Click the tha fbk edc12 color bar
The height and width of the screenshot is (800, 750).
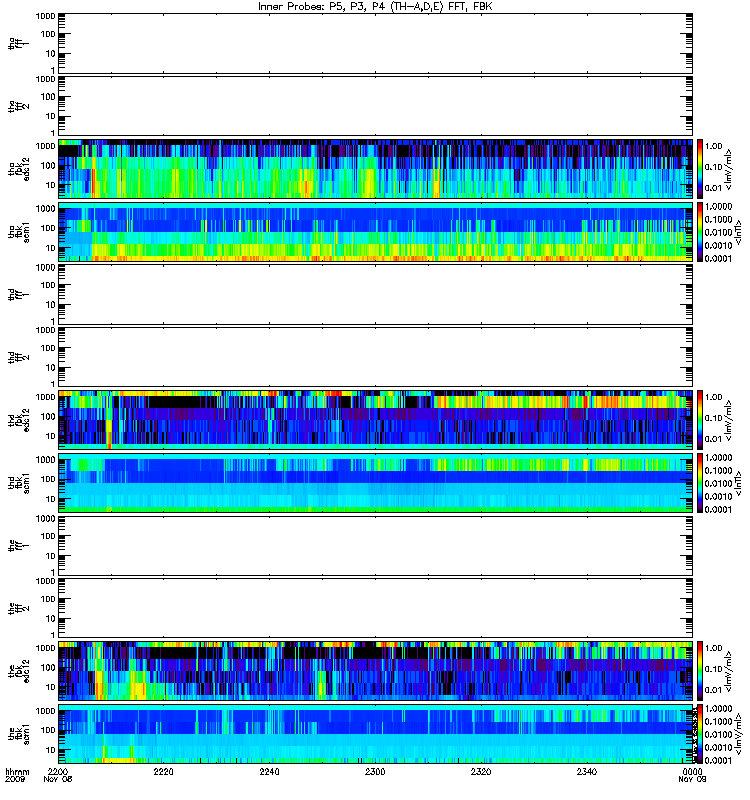[700, 168]
